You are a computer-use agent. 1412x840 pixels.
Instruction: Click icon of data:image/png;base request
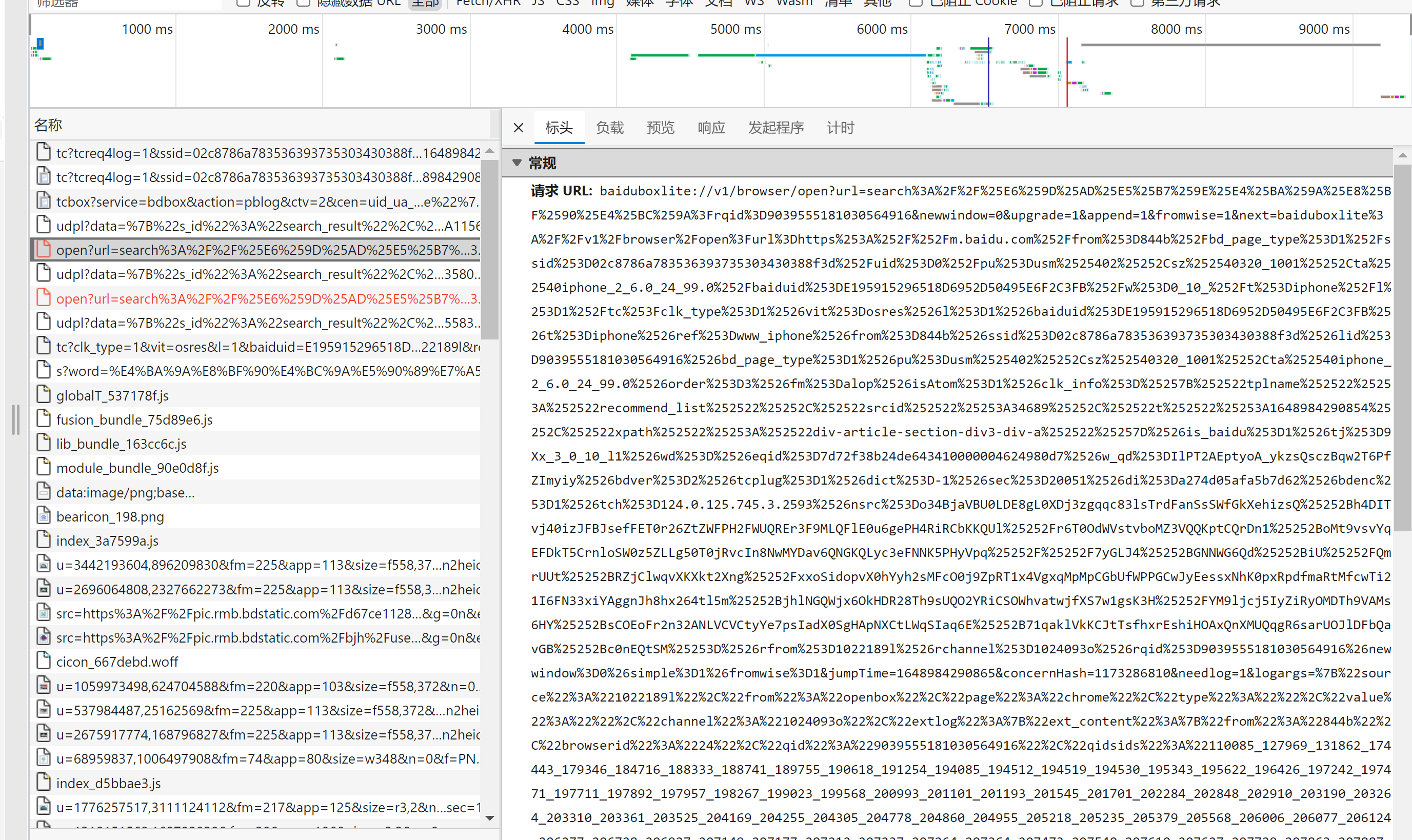(x=44, y=491)
